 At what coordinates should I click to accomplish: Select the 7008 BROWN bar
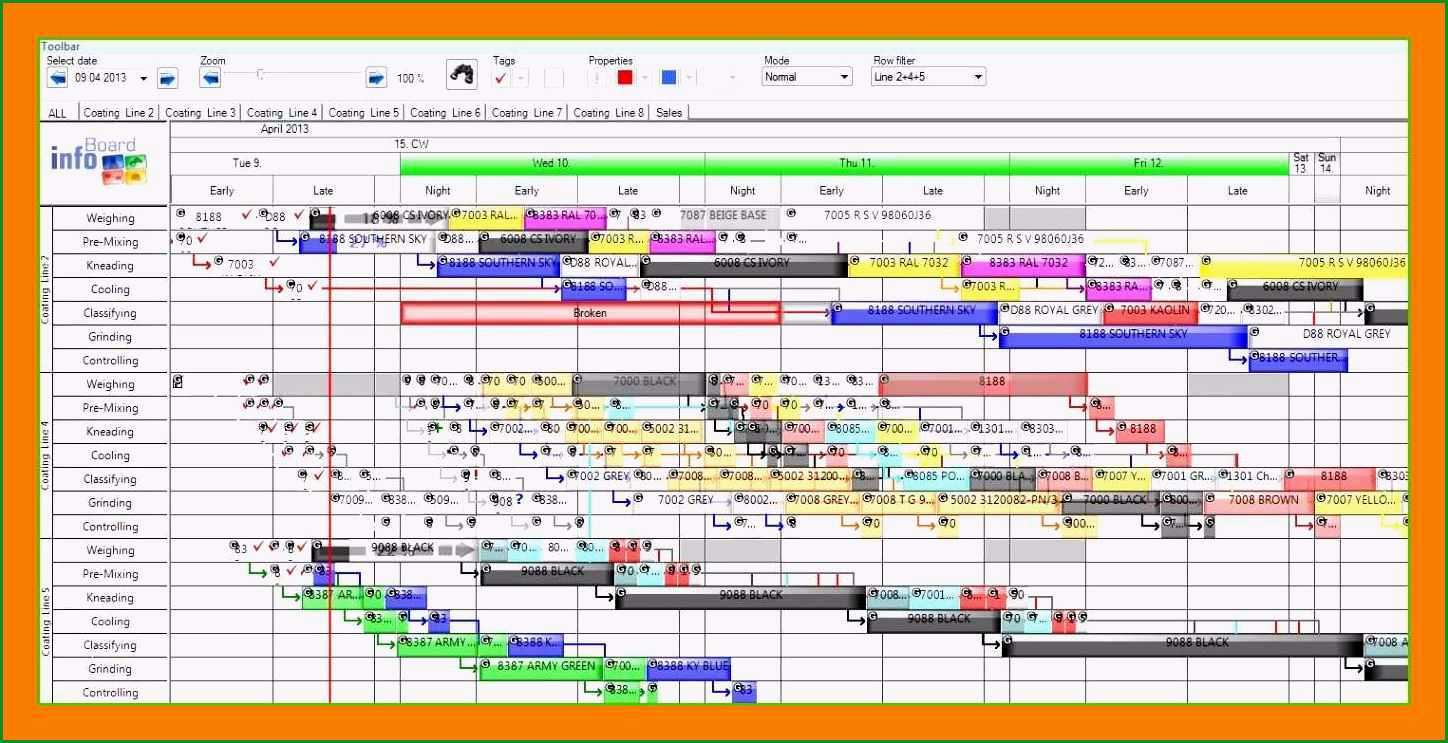pyautogui.click(x=1259, y=501)
